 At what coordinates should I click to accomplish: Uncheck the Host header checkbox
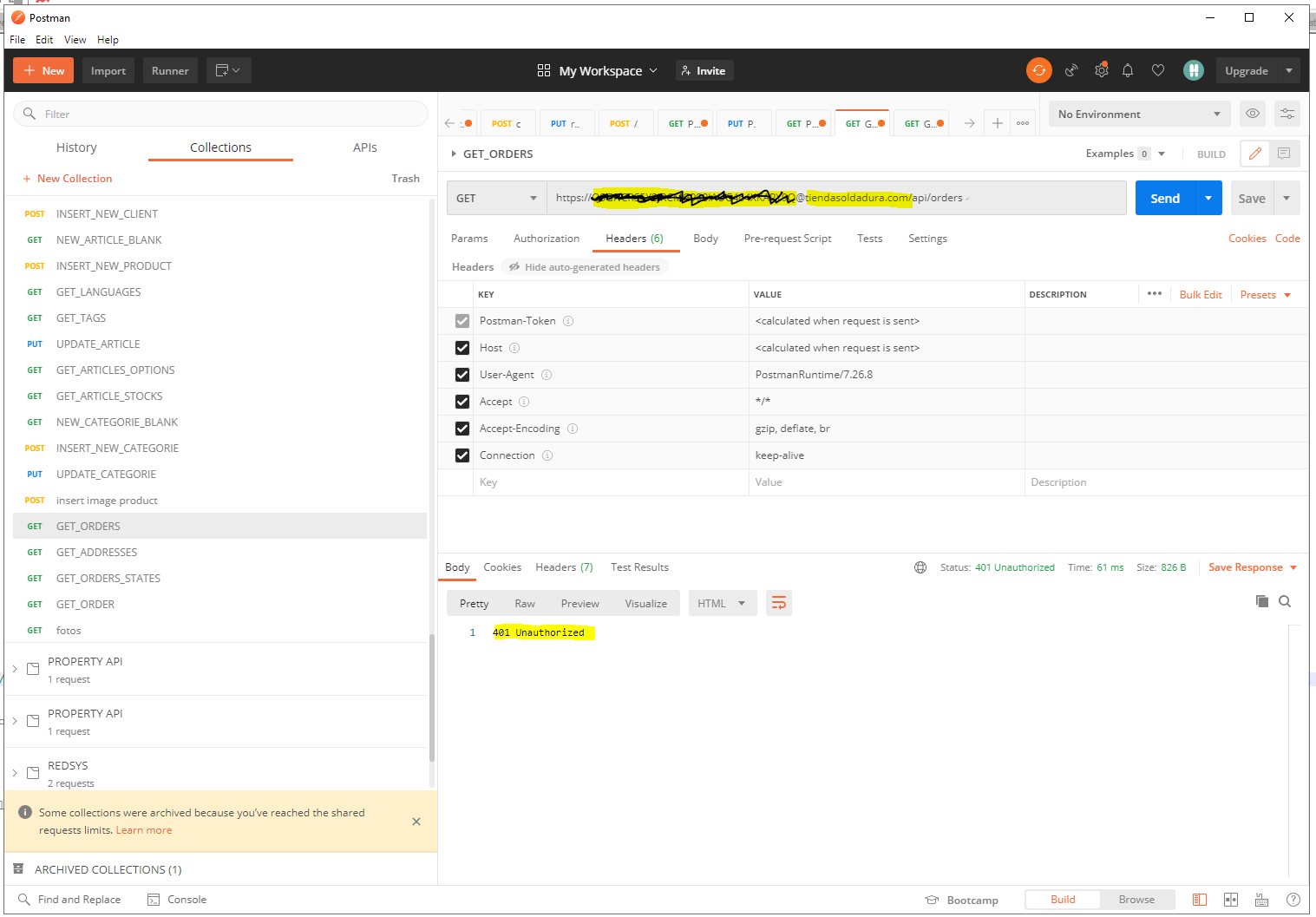coord(462,348)
